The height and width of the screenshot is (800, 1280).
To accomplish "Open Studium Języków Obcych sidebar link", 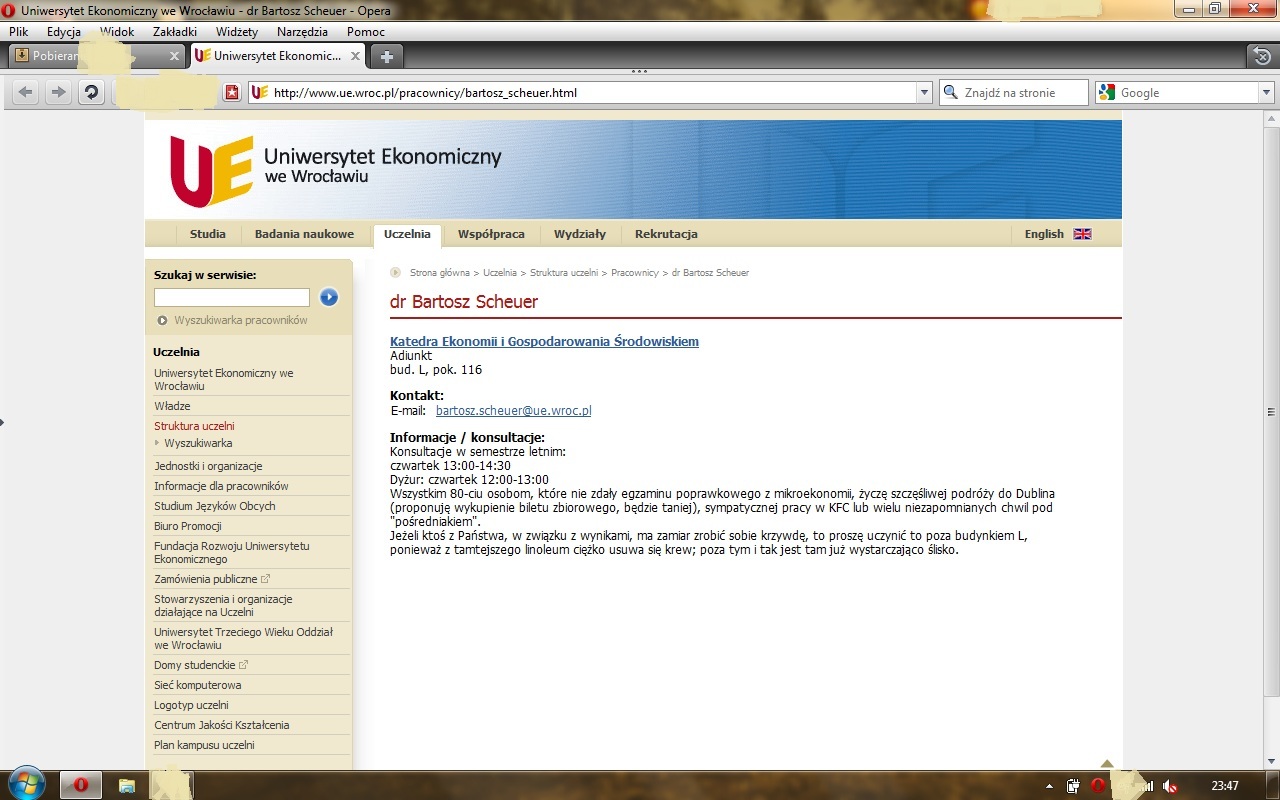I will coord(214,506).
